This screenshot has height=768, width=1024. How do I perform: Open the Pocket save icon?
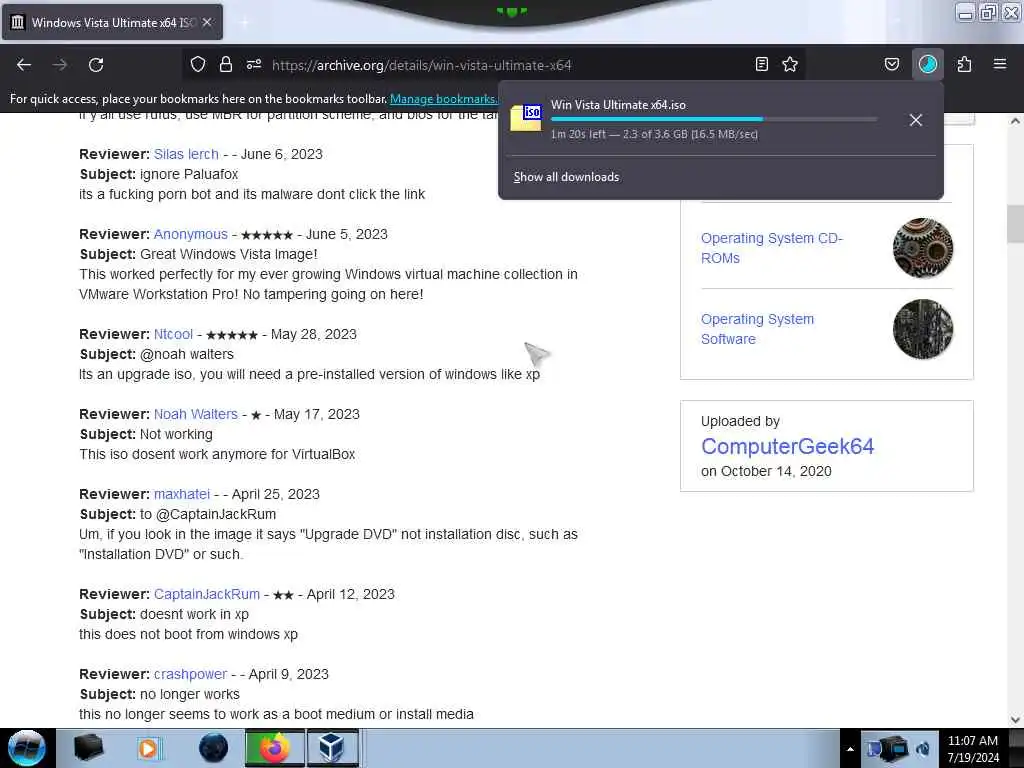point(892,64)
